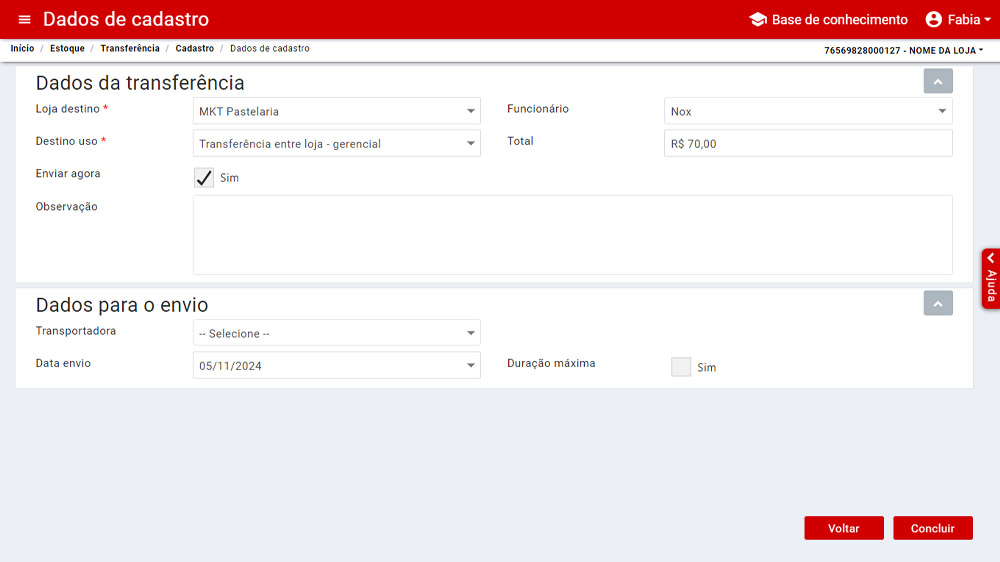Expand the Funcionário dropdown showing Nox

tap(808, 111)
